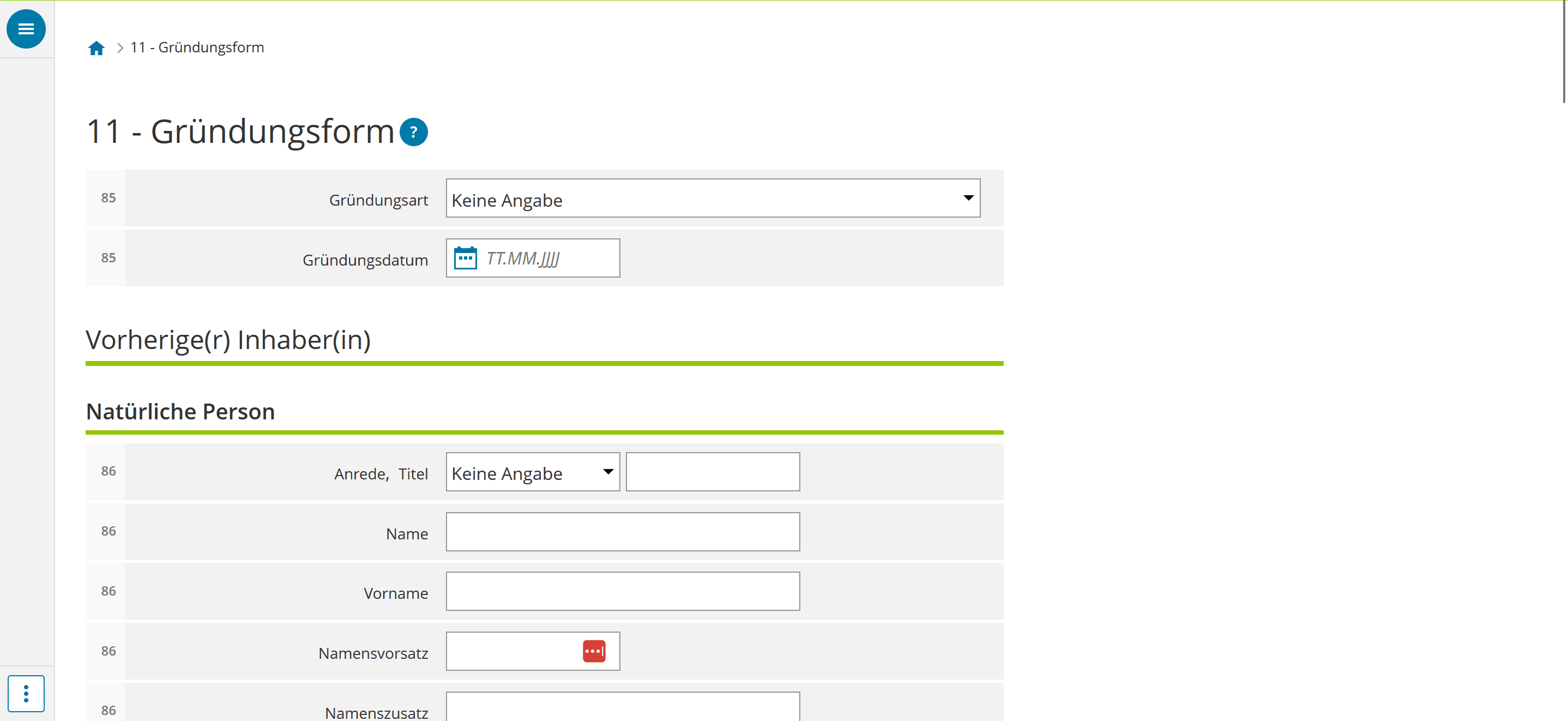This screenshot has height=721, width=1568.
Task: Click the red password manager icon in Namensvorsatz
Action: click(594, 651)
